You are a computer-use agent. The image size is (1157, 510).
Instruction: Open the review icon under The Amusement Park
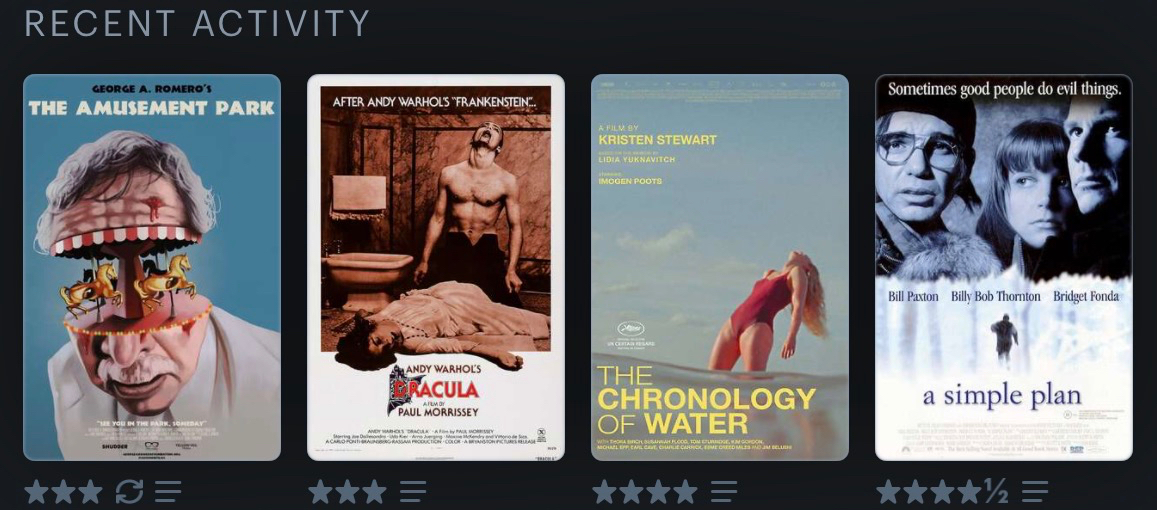(x=167, y=492)
